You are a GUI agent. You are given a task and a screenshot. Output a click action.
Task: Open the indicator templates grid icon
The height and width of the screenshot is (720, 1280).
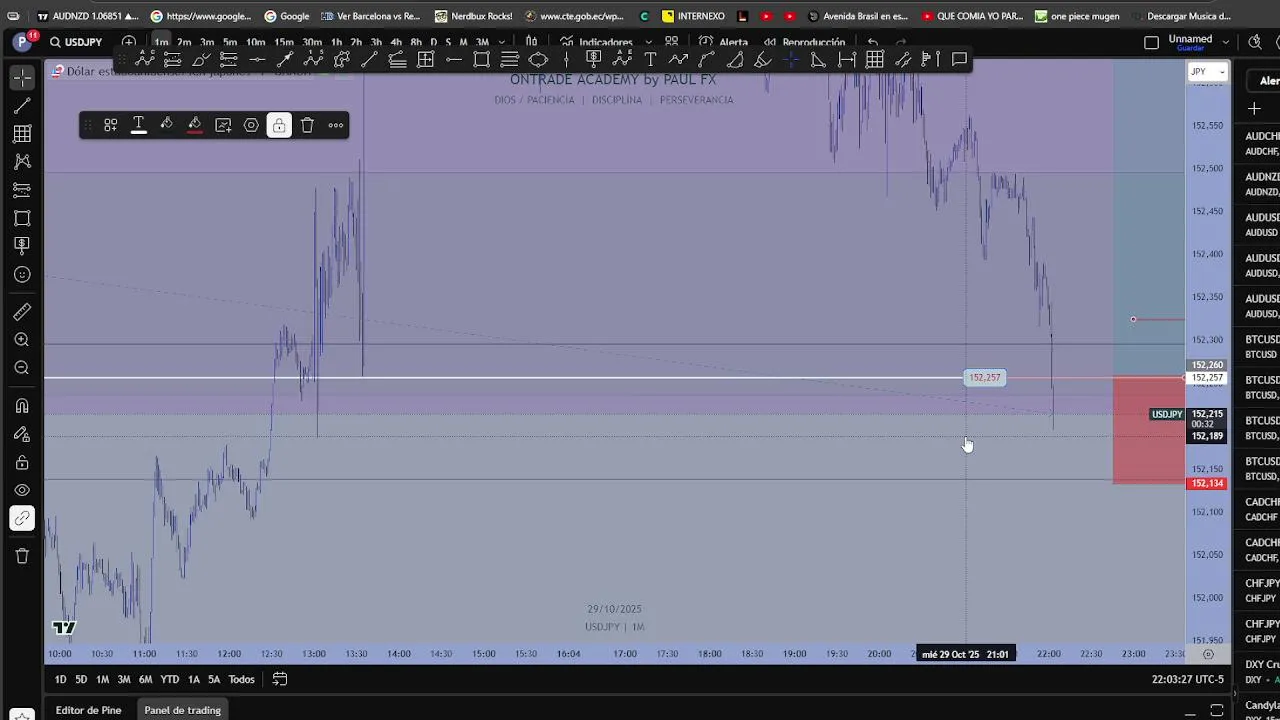click(x=671, y=42)
